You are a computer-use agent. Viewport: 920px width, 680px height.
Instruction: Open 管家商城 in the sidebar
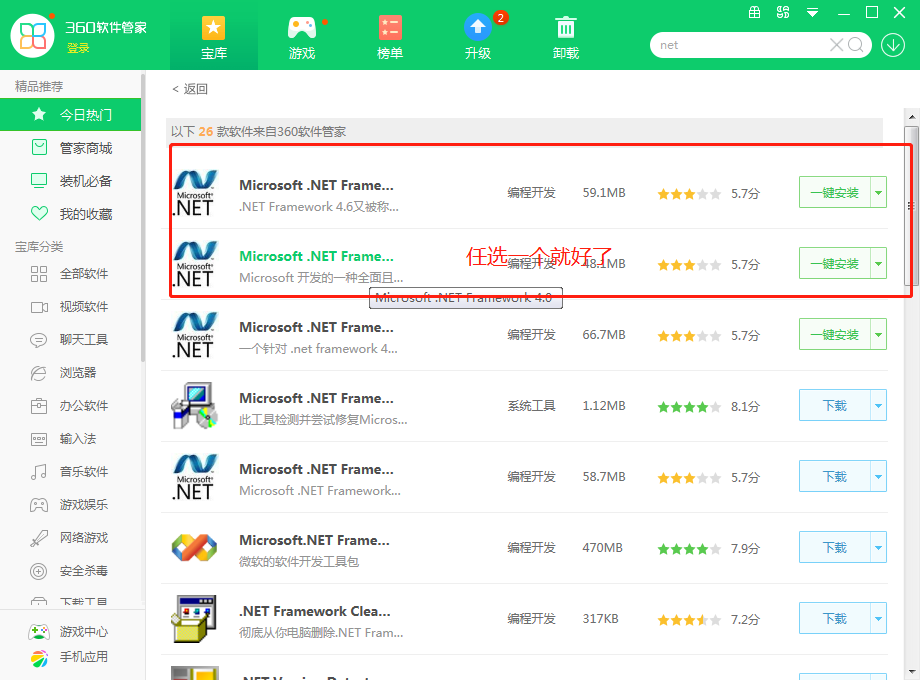(x=70, y=148)
